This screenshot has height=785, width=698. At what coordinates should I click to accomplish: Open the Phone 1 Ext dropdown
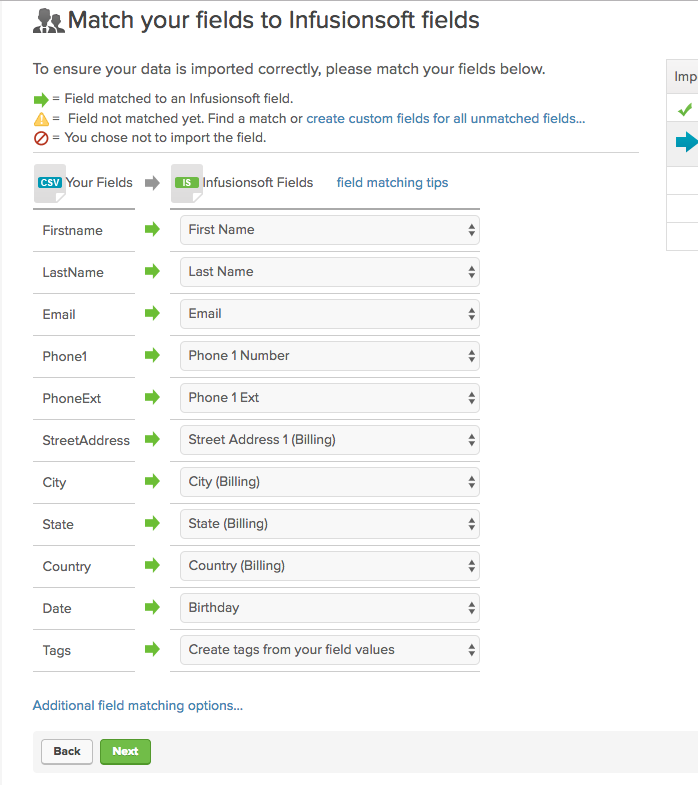click(329, 398)
